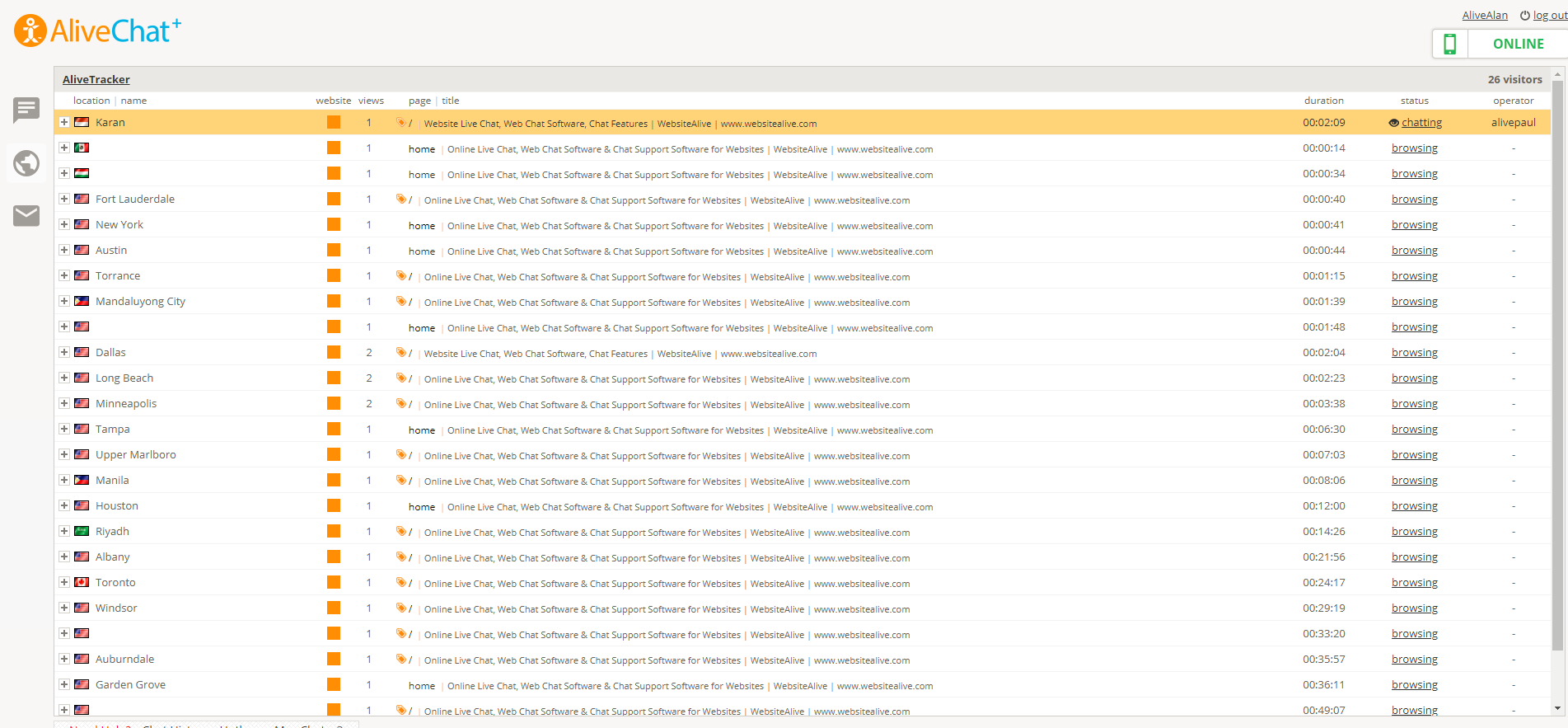Sort by the operator column header
This screenshot has height=728, width=1568.
click(1514, 101)
